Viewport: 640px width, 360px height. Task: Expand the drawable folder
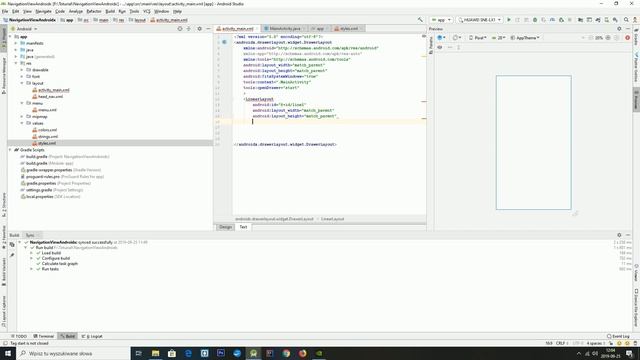(x=22, y=70)
